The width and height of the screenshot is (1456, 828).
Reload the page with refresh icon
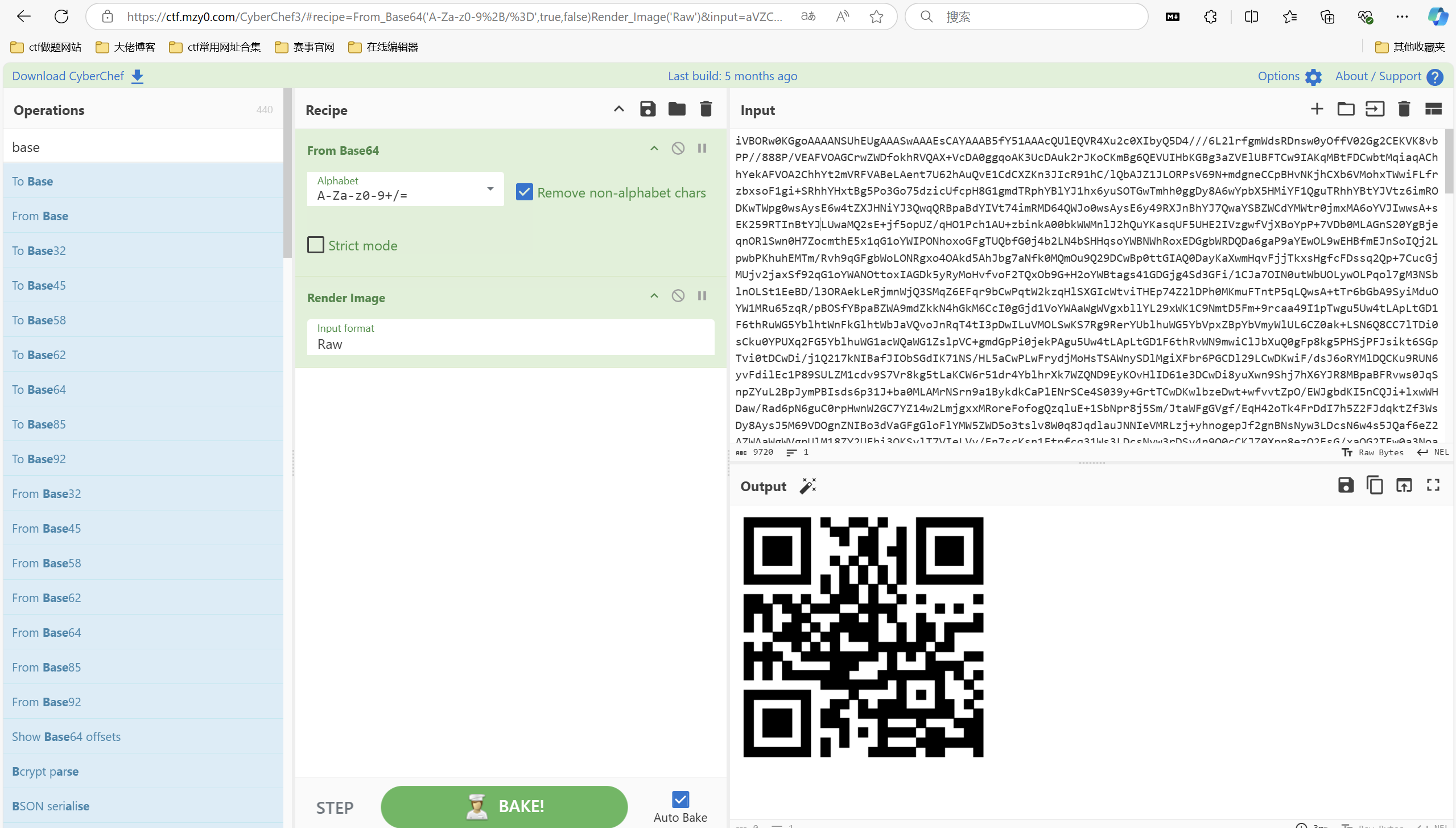click(61, 17)
